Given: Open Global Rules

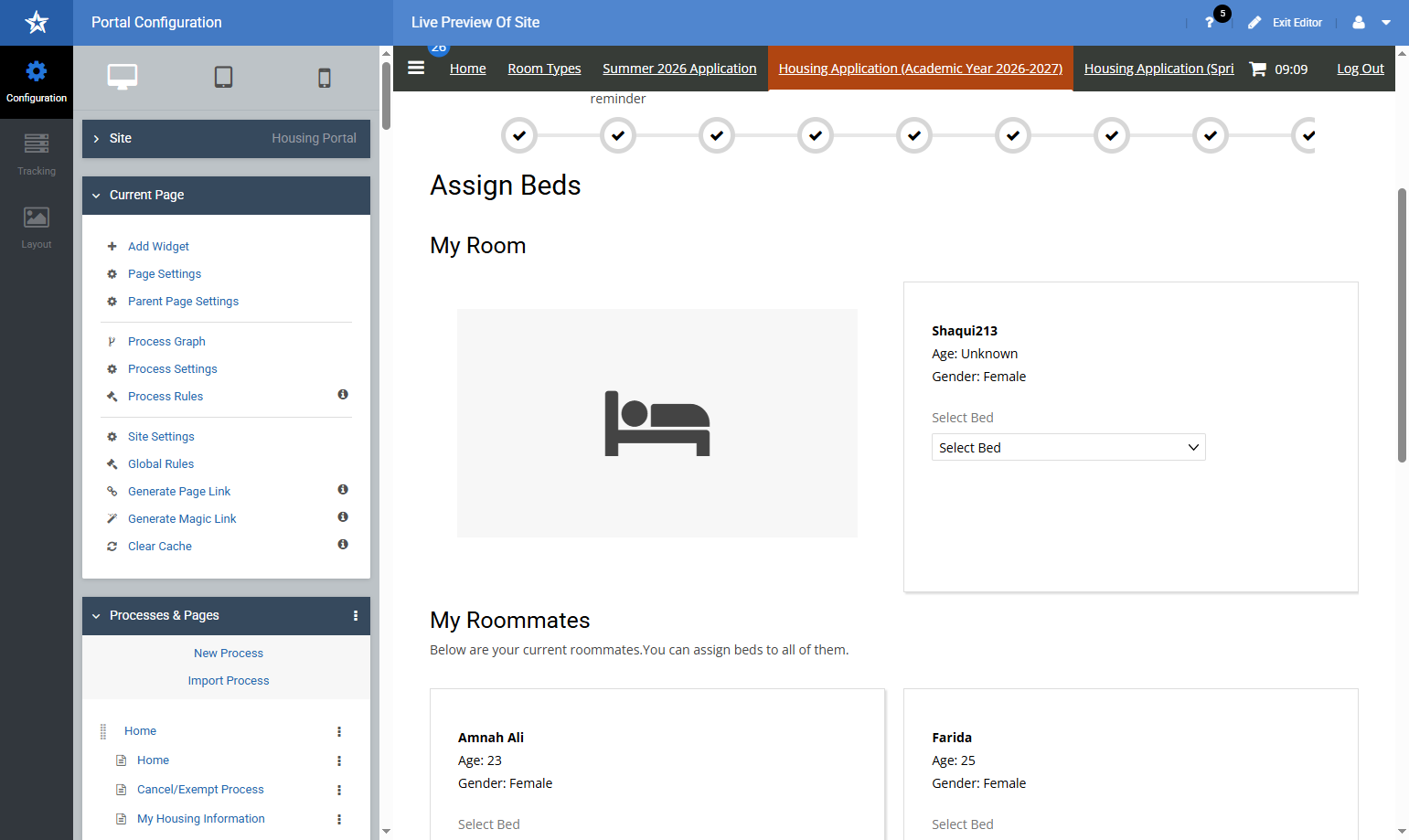Looking at the screenshot, I should (x=161, y=464).
